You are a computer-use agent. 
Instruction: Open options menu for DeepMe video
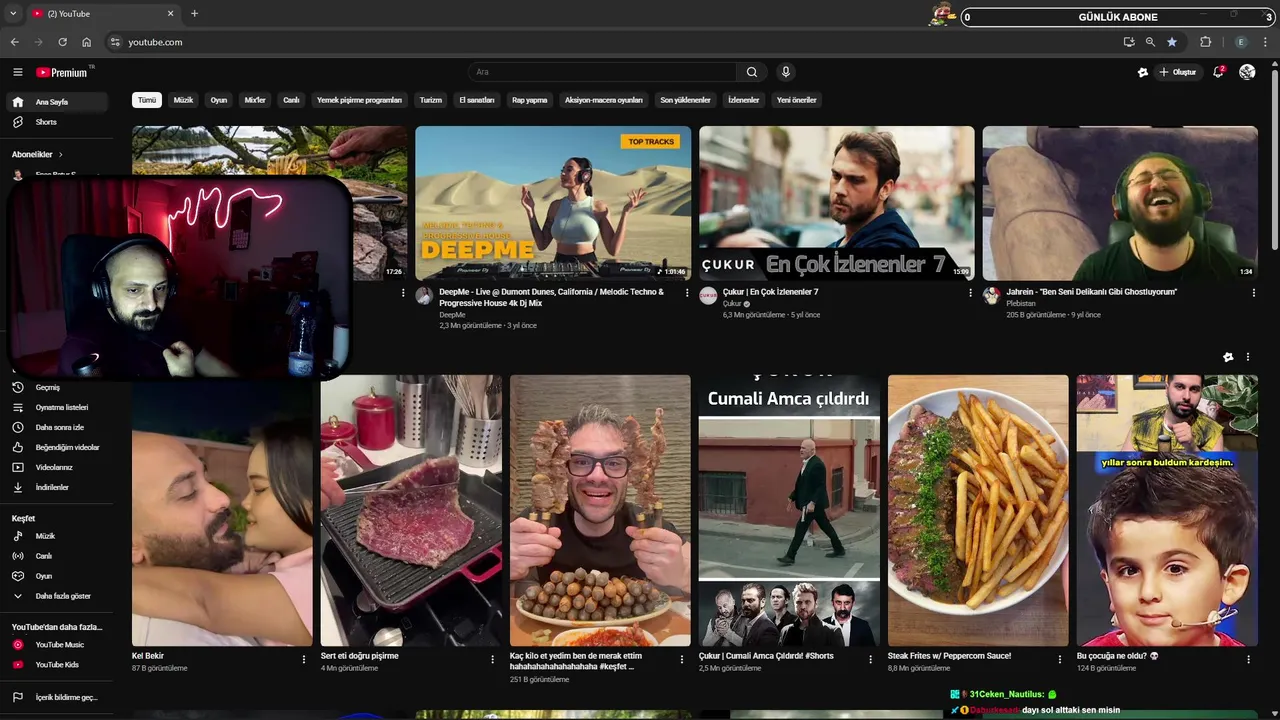687,293
